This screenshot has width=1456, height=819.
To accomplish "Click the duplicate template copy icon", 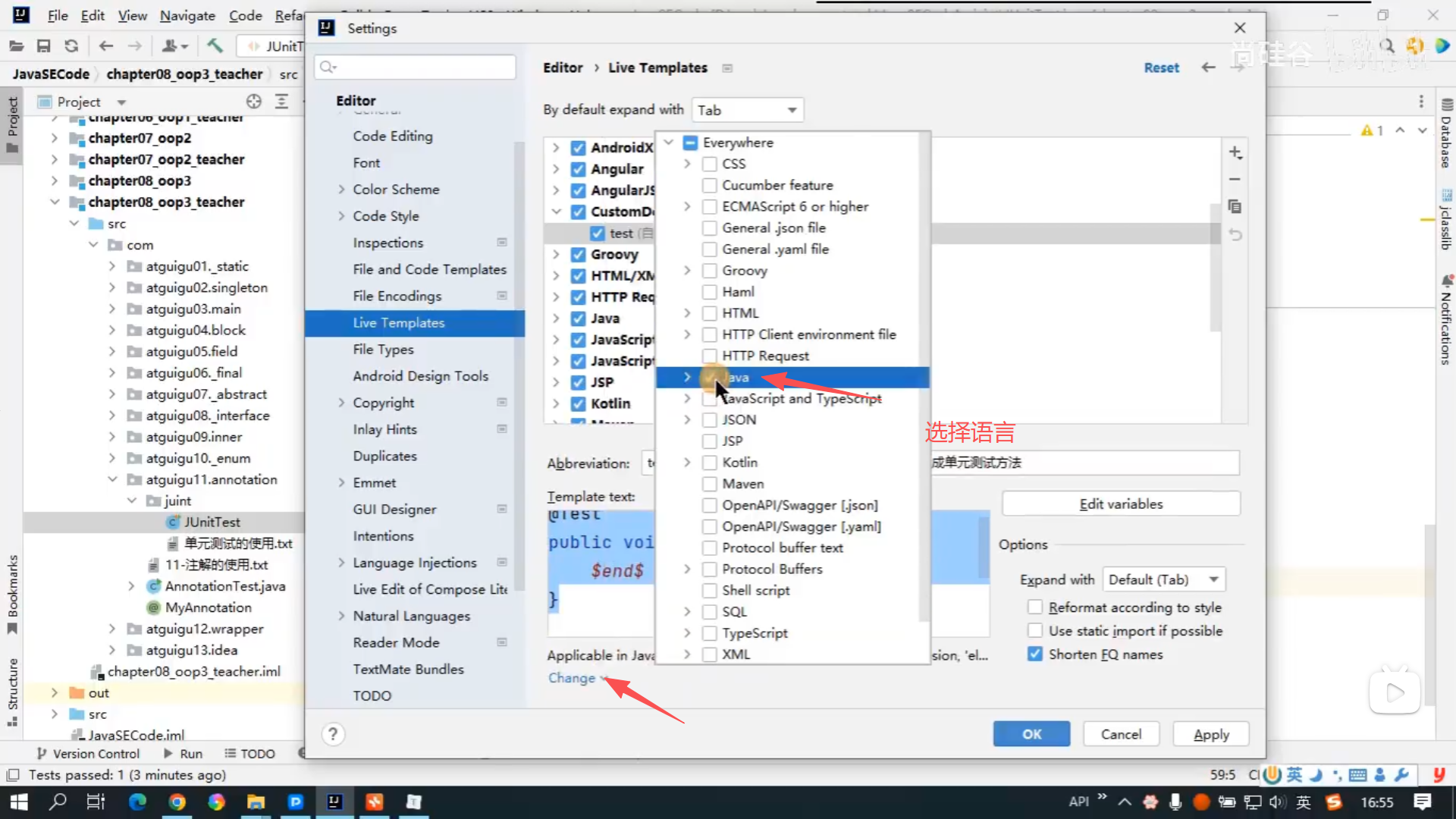I will pyautogui.click(x=1235, y=206).
